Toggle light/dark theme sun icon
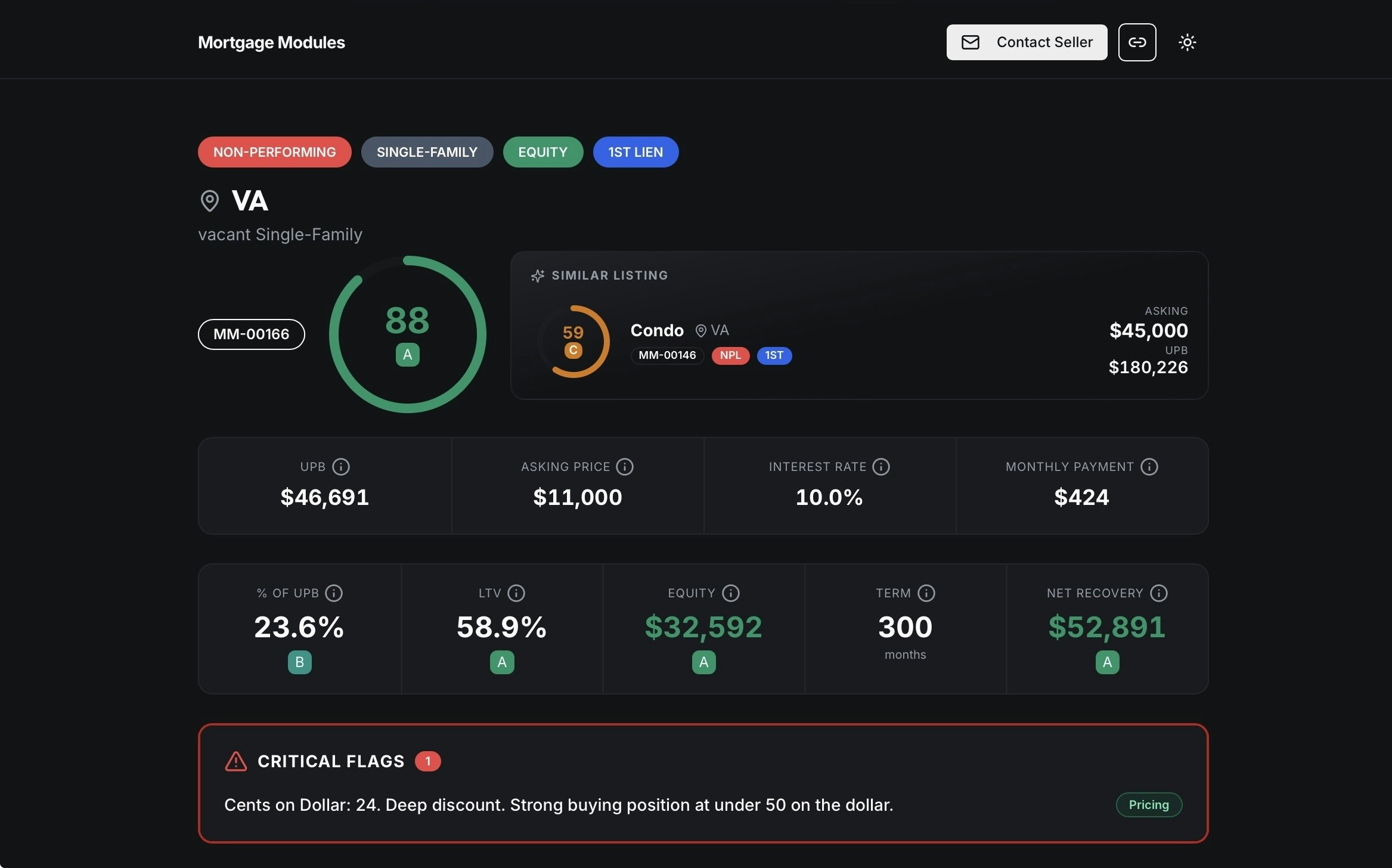 tap(1187, 42)
